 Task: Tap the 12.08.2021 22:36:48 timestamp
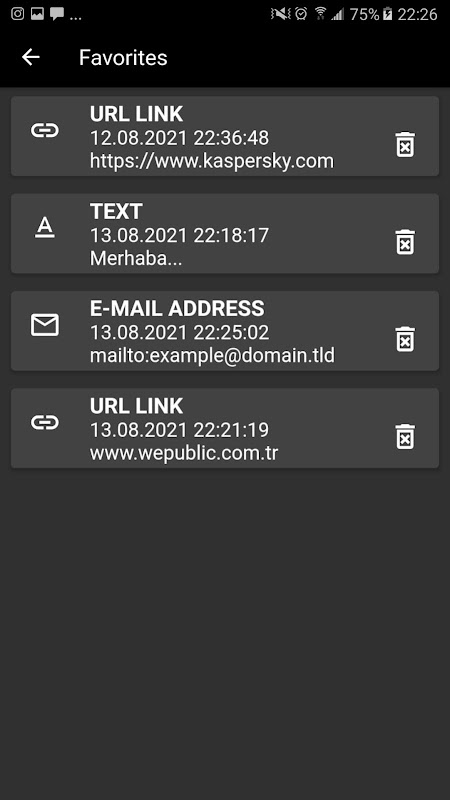[180, 138]
